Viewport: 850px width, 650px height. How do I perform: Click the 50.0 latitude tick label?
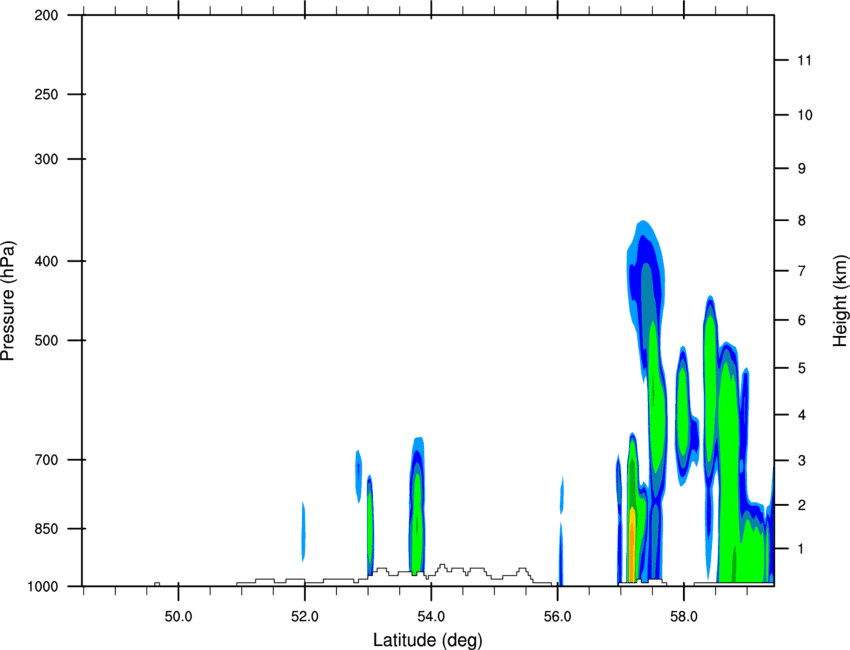178,617
